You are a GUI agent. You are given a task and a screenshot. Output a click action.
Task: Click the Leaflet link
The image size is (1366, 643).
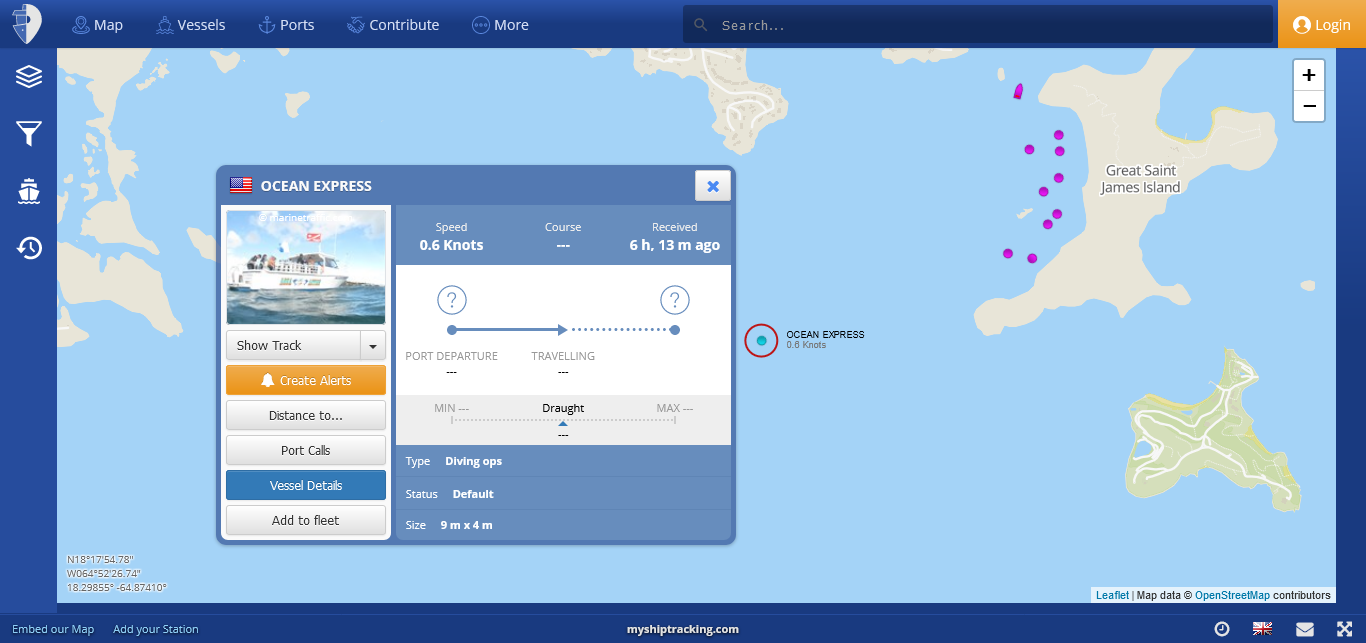pos(1112,595)
